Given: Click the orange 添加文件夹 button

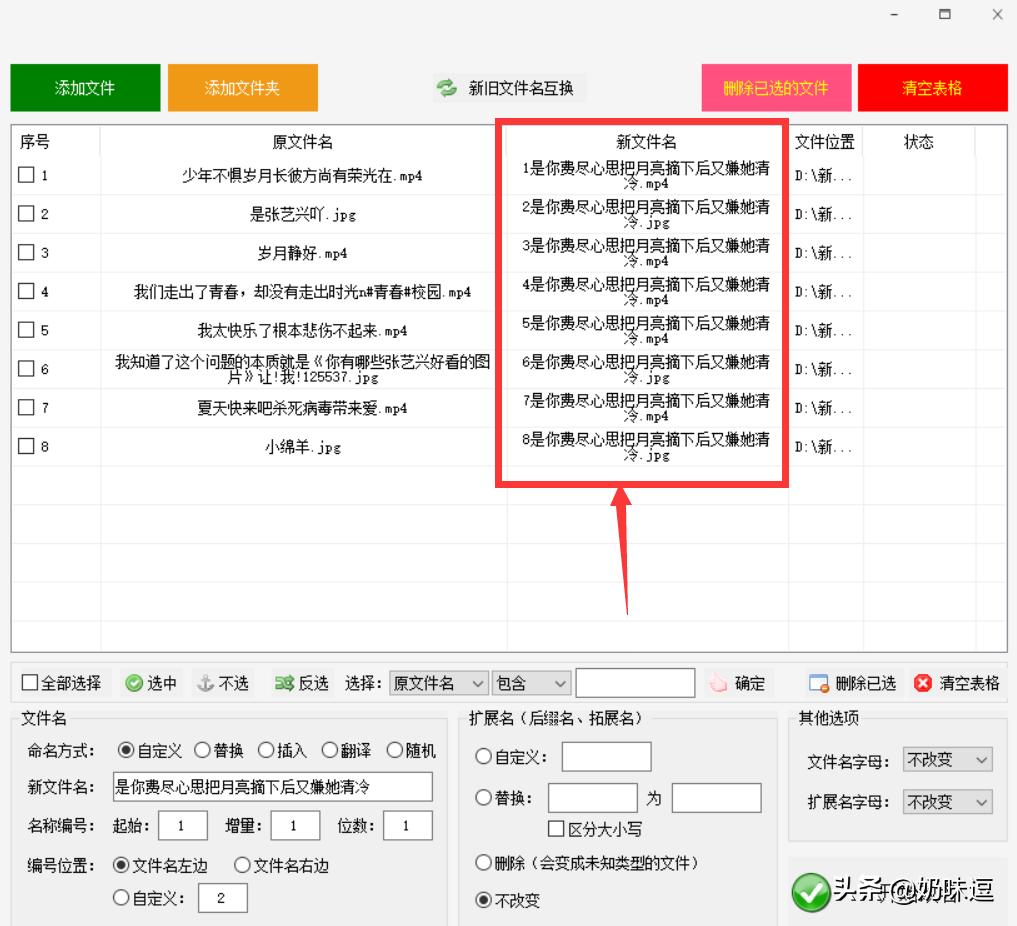Looking at the screenshot, I should click(x=242, y=88).
